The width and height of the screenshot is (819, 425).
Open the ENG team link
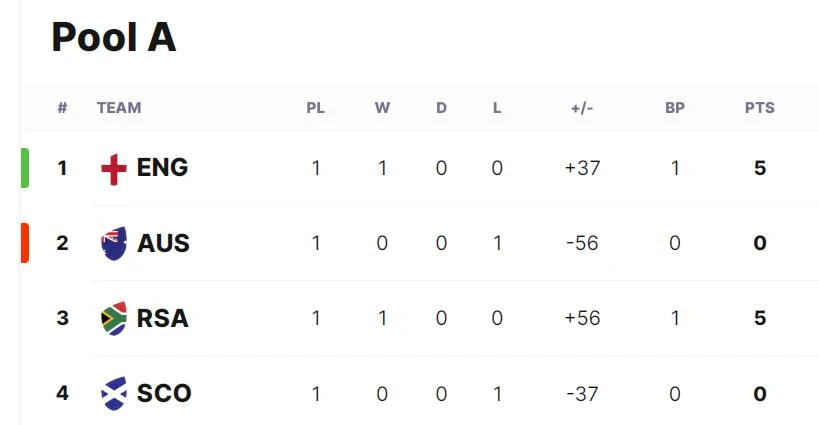pyautogui.click(x=162, y=168)
